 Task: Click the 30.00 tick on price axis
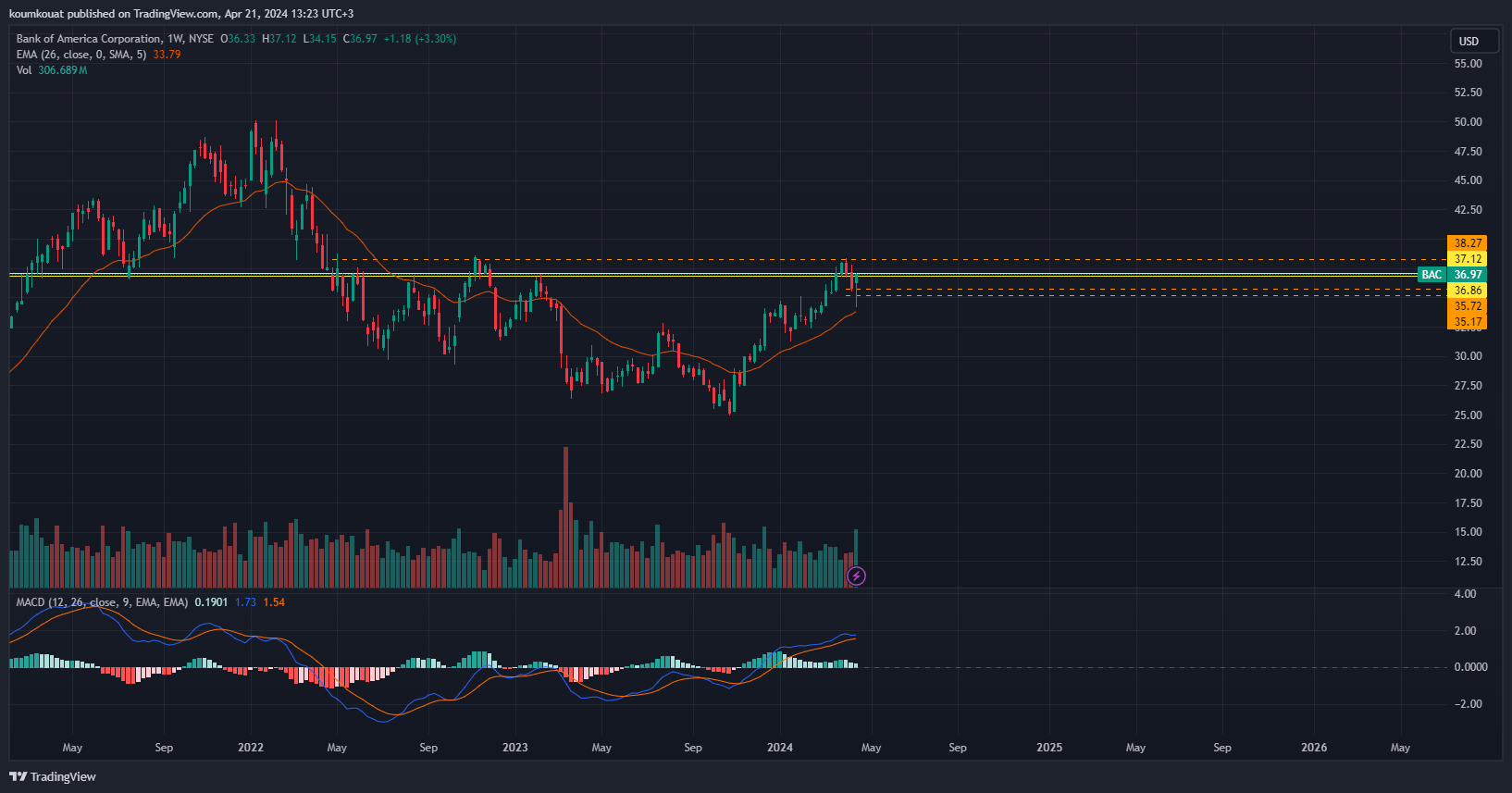[1468, 356]
